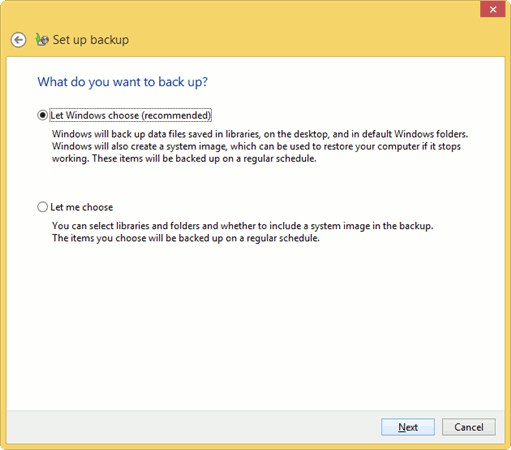The height and width of the screenshot is (450, 511).
Task: Click the line 'Windows will also create a system image'
Action: click(x=256, y=146)
